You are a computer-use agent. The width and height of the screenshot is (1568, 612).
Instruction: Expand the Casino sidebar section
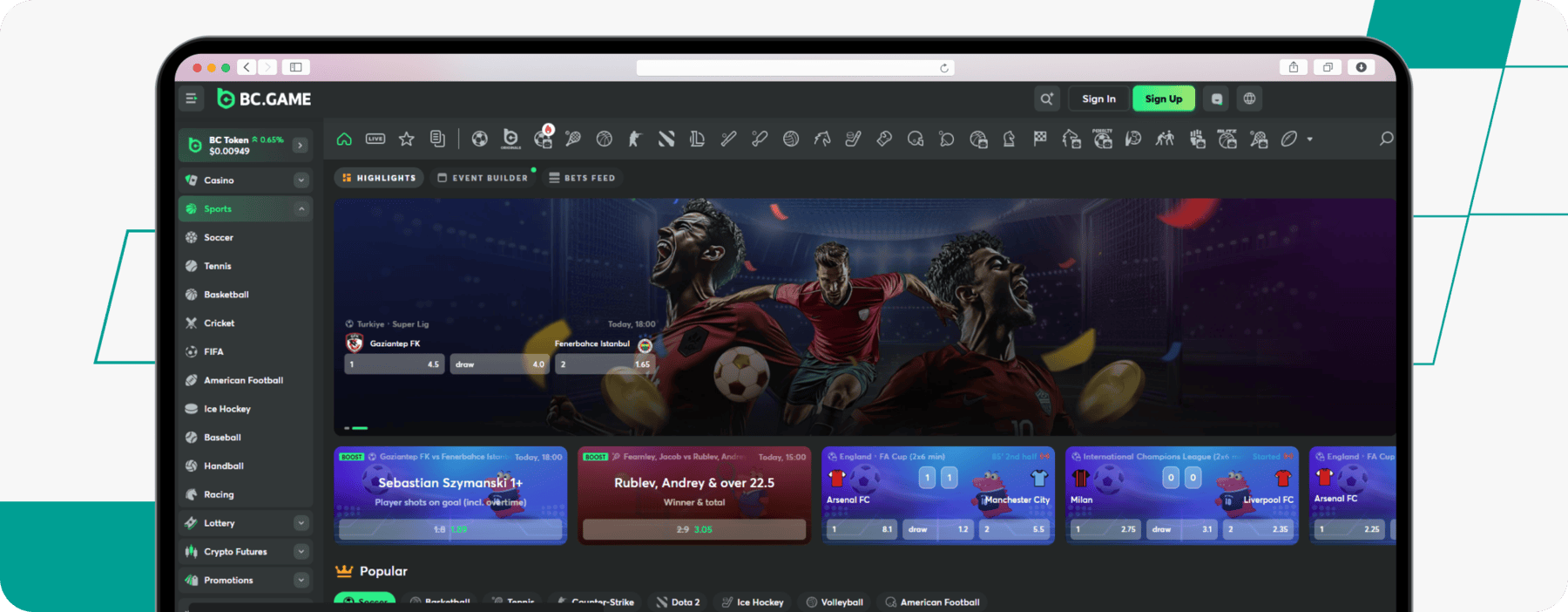[301, 180]
